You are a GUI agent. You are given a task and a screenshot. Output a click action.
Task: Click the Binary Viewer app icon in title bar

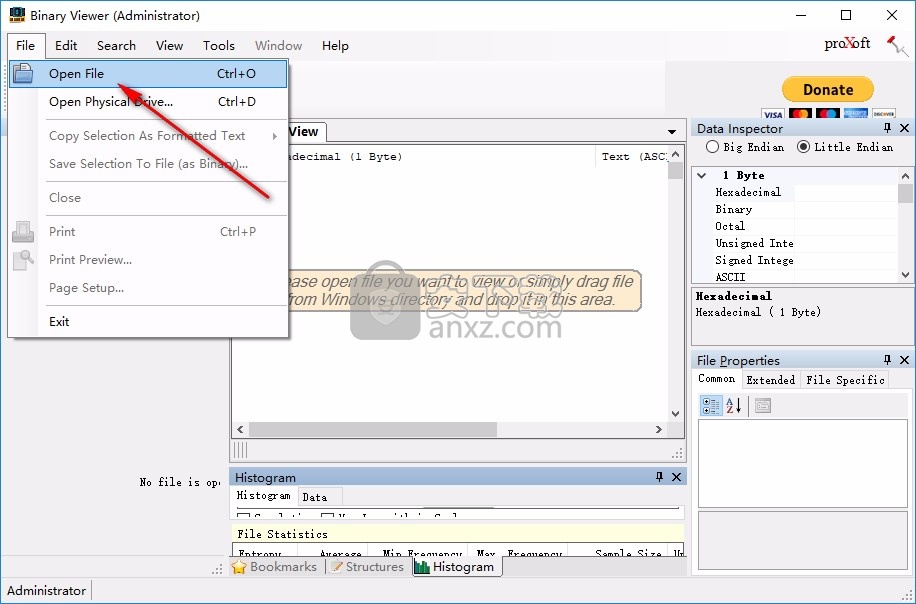(17, 15)
